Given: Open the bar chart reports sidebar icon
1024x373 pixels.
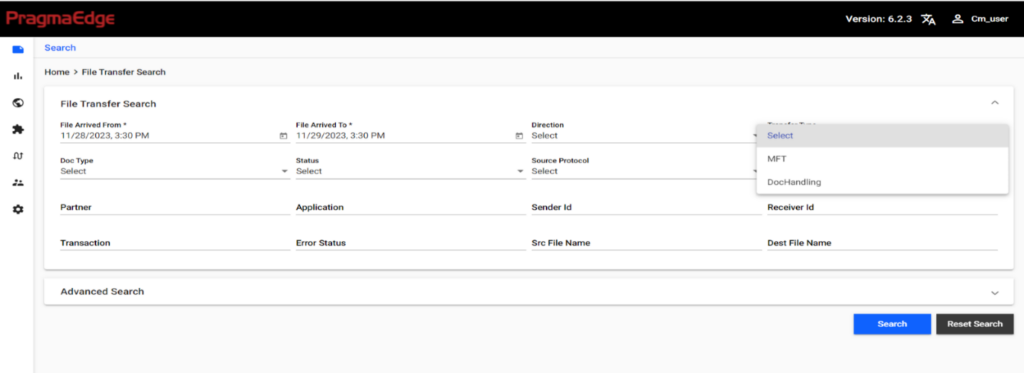Looking at the screenshot, I should click(18, 76).
